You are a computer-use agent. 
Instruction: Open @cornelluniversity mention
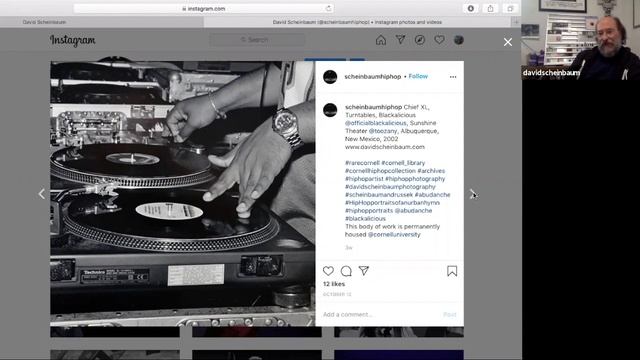point(394,235)
